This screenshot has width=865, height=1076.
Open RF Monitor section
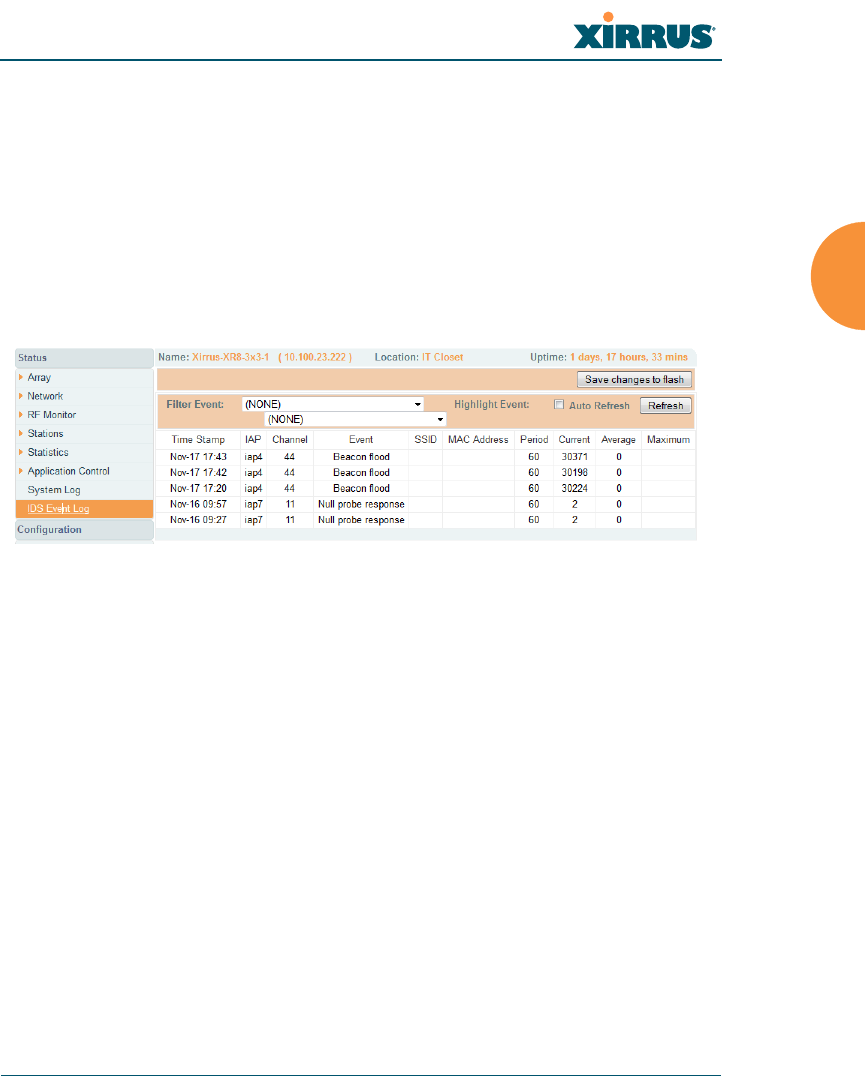pos(51,414)
